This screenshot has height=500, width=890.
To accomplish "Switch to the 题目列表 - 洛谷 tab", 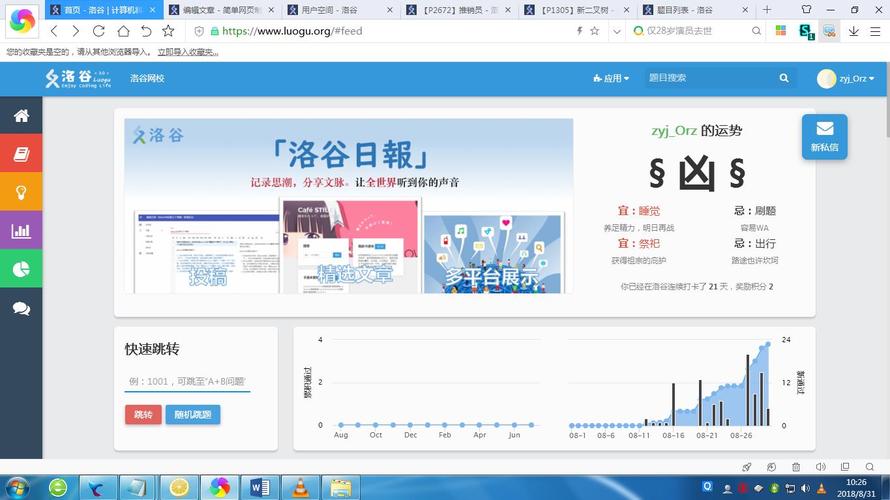I will tap(695, 10).
